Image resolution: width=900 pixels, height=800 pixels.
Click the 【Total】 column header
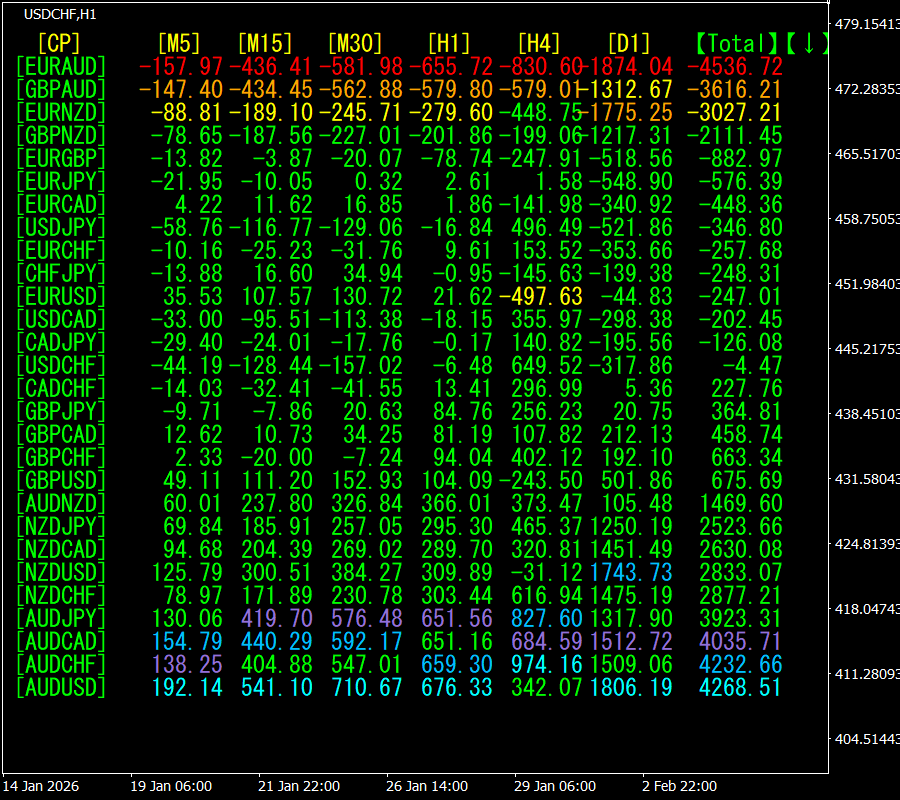click(736, 44)
